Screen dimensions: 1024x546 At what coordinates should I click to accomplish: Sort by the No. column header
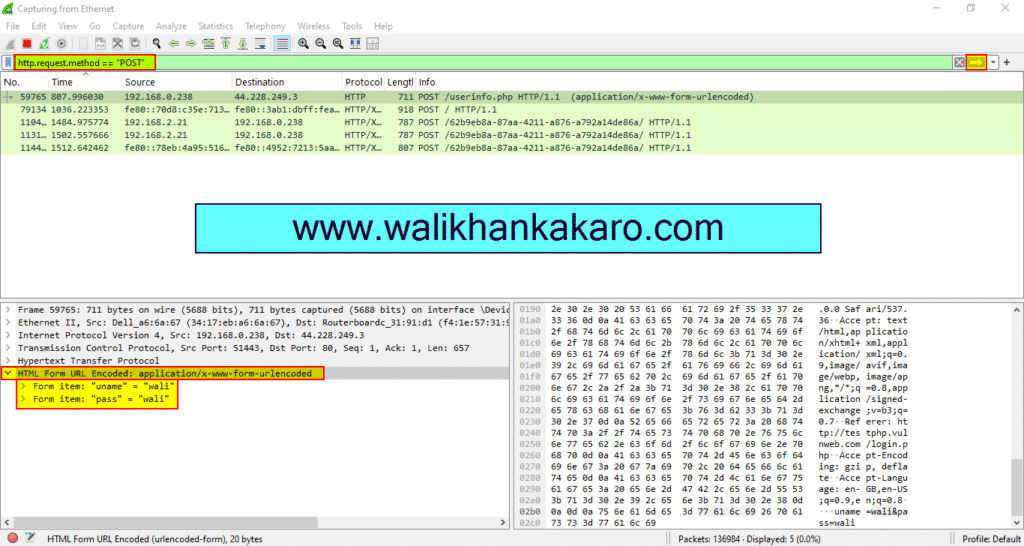tap(25, 82)
